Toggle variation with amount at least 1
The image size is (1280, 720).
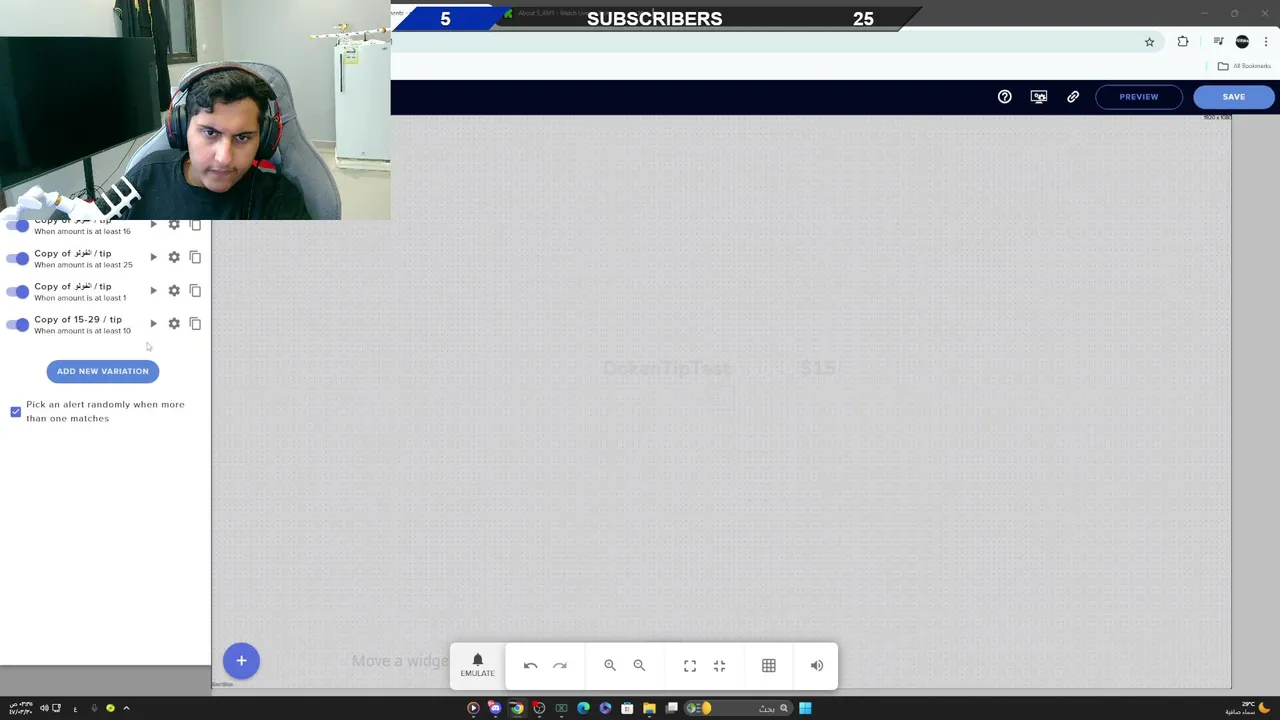point(17,291)
